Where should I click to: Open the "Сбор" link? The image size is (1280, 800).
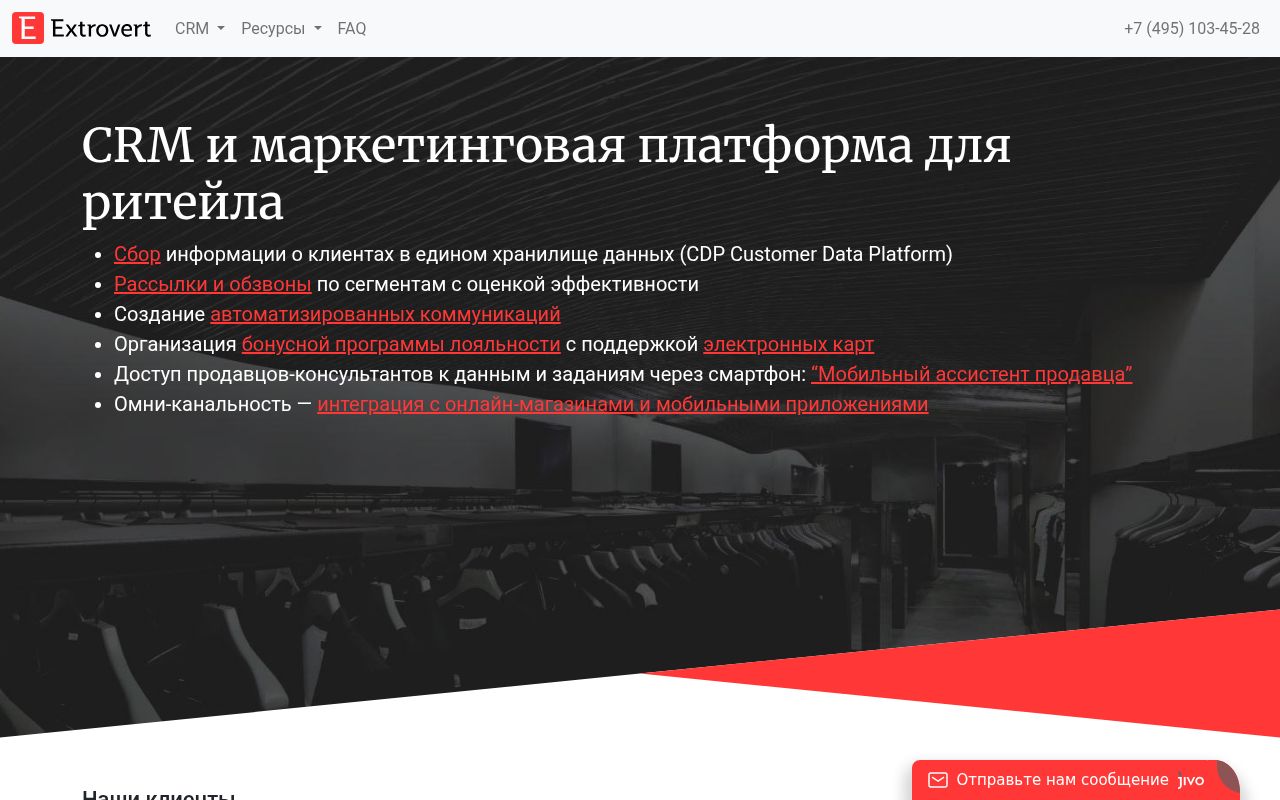click(137, 254)
